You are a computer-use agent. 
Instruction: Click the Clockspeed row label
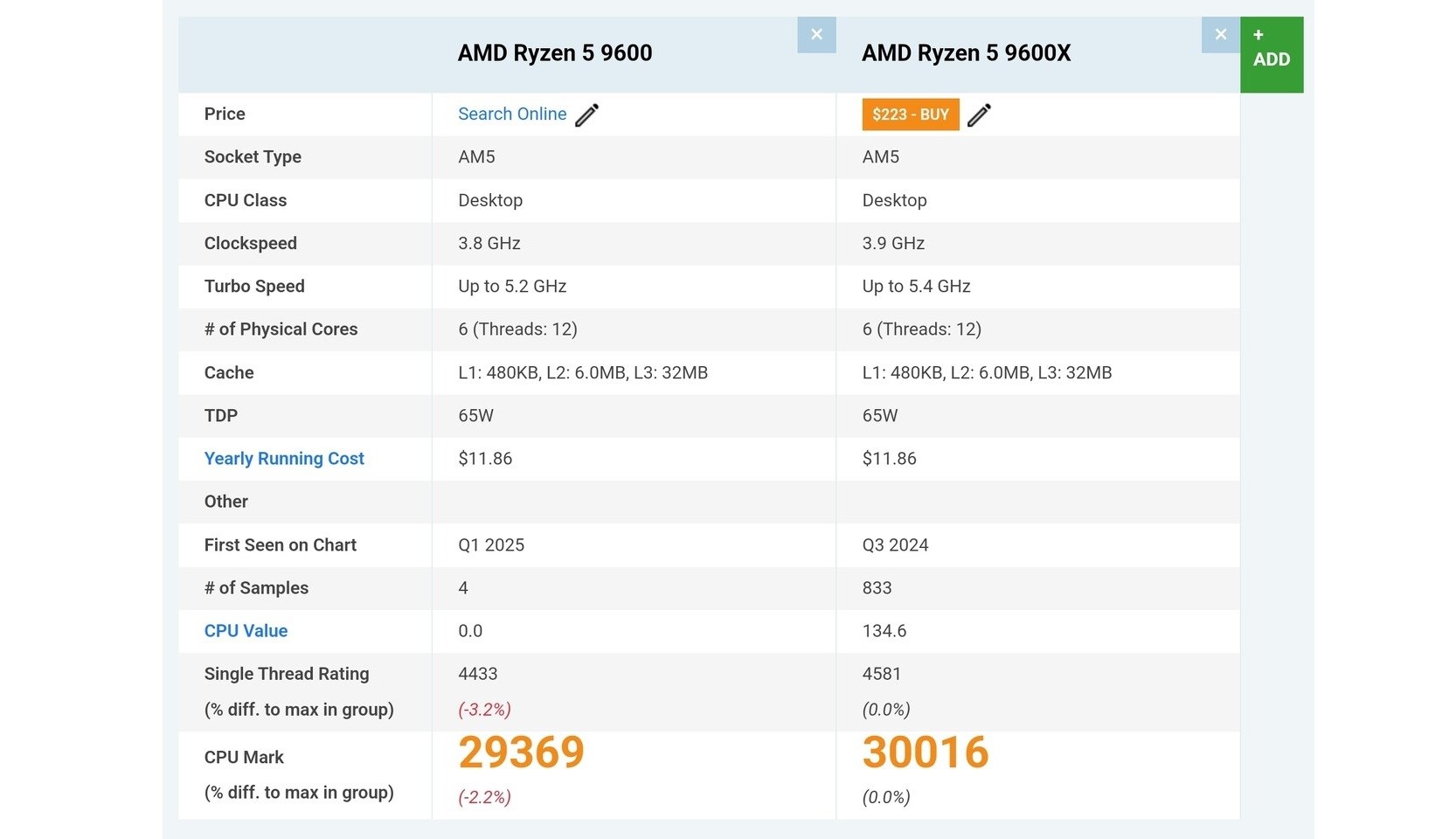click(251, 243)
